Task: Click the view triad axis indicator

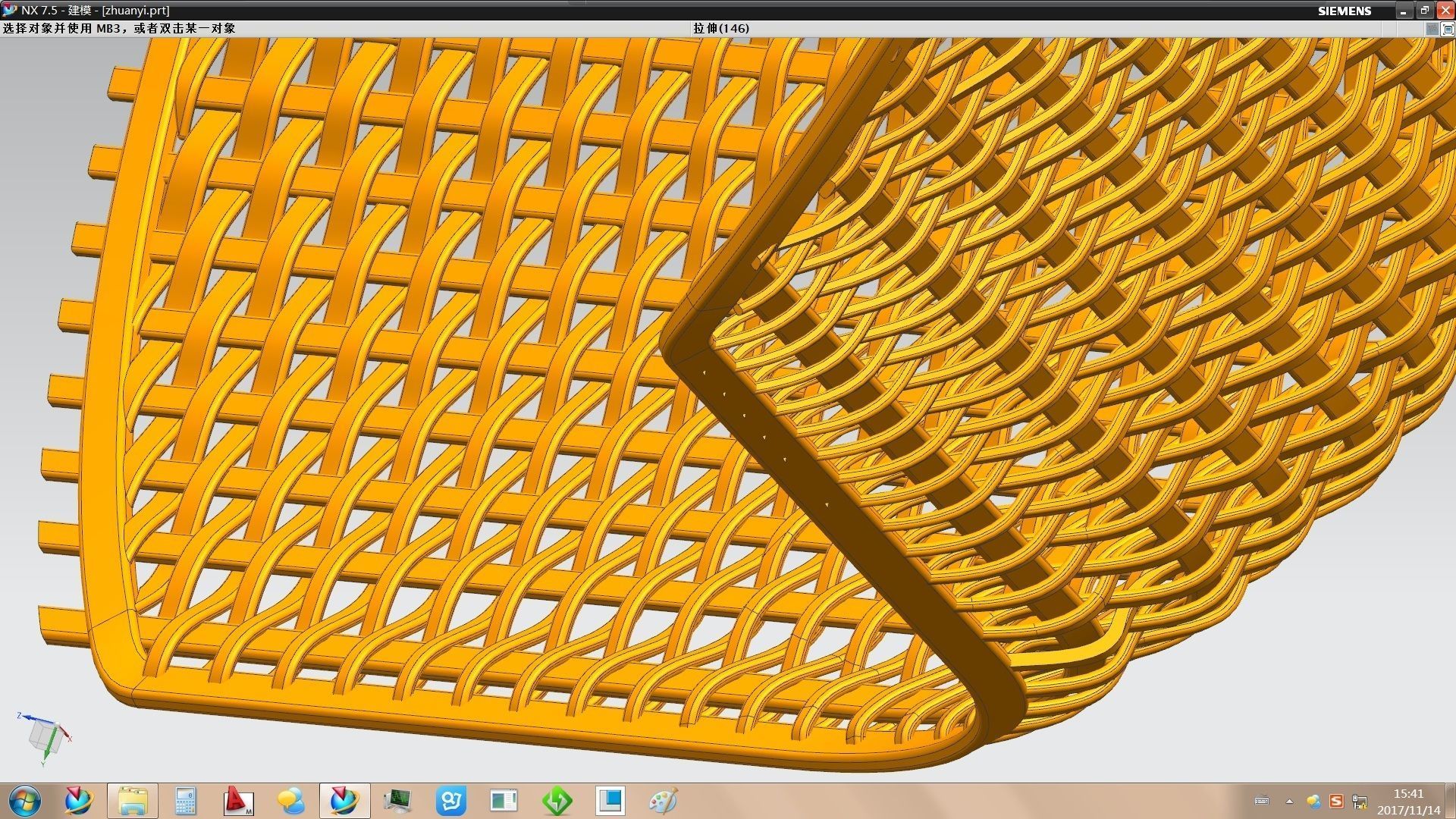Action: 45,738
